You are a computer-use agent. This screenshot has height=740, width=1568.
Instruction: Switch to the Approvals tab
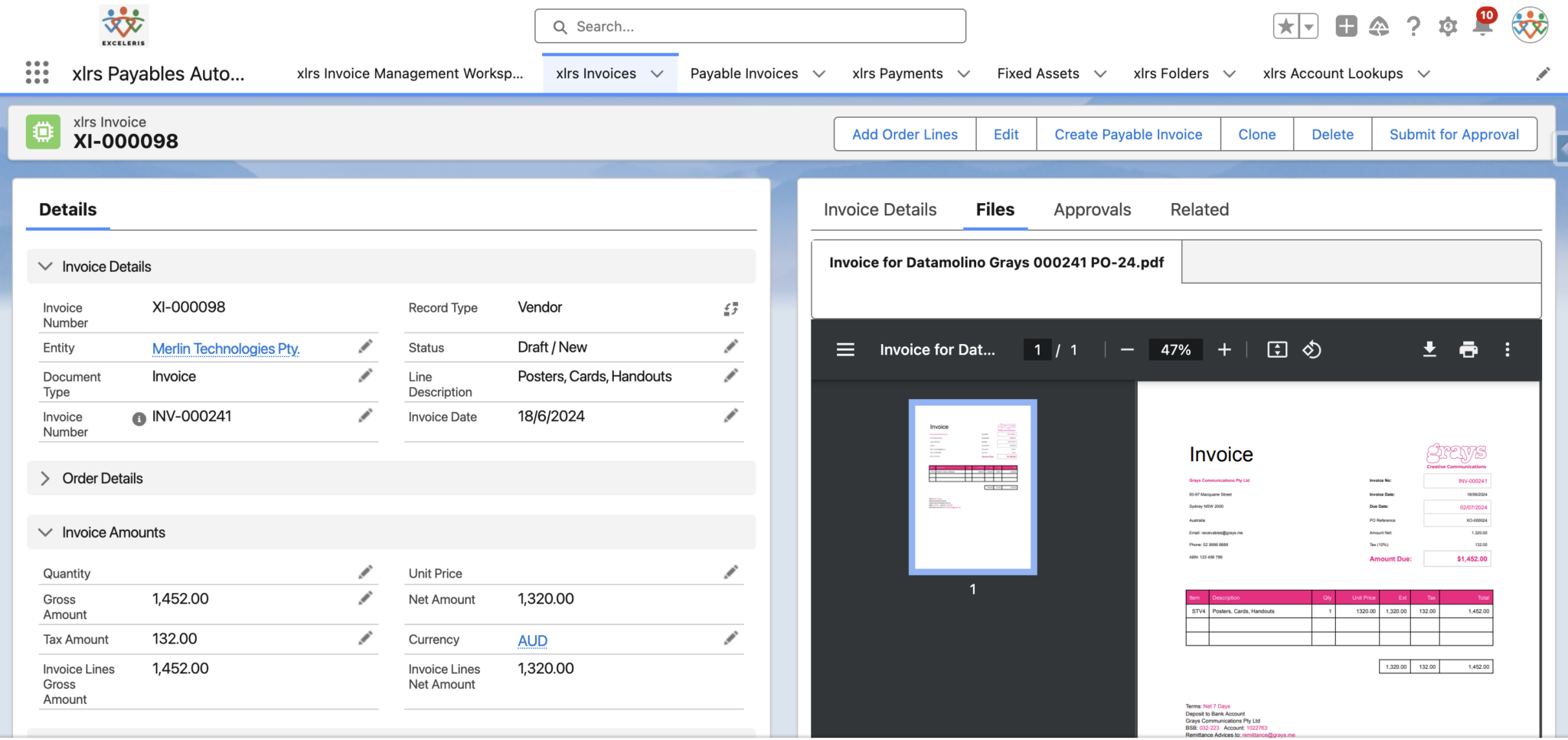point(1093,209)
